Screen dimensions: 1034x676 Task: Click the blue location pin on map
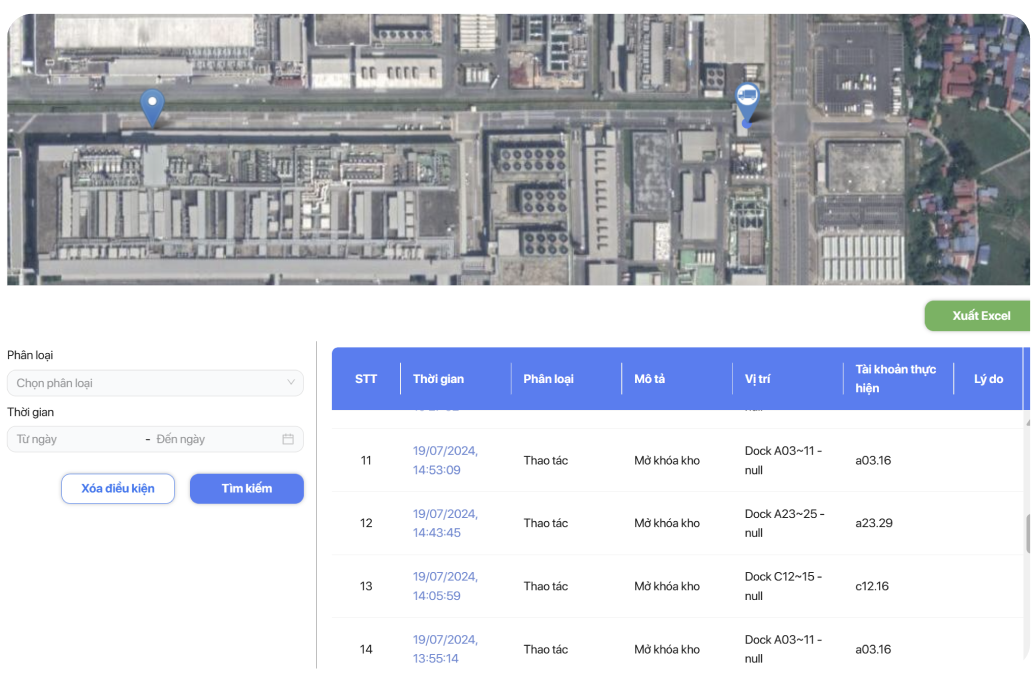coord(152,106)
